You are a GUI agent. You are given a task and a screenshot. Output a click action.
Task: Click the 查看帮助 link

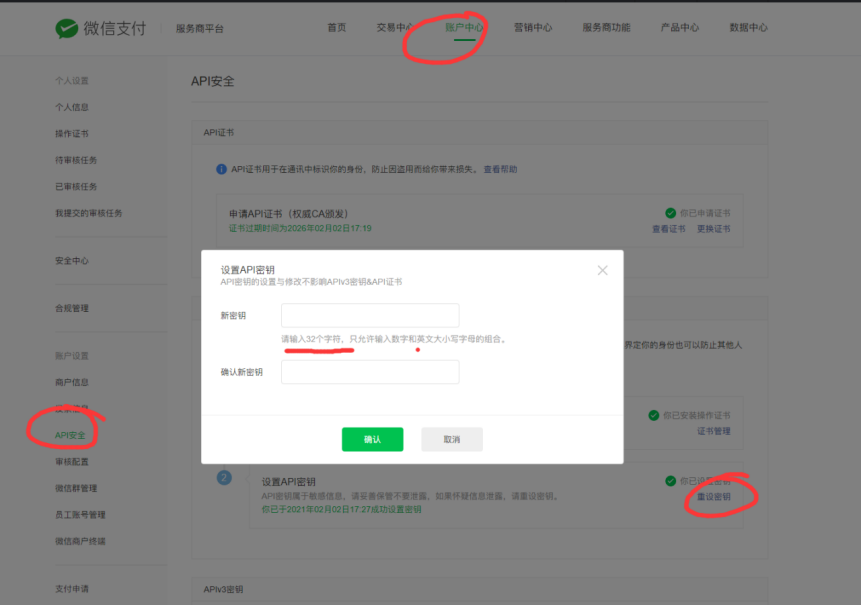tap(500, 169)
